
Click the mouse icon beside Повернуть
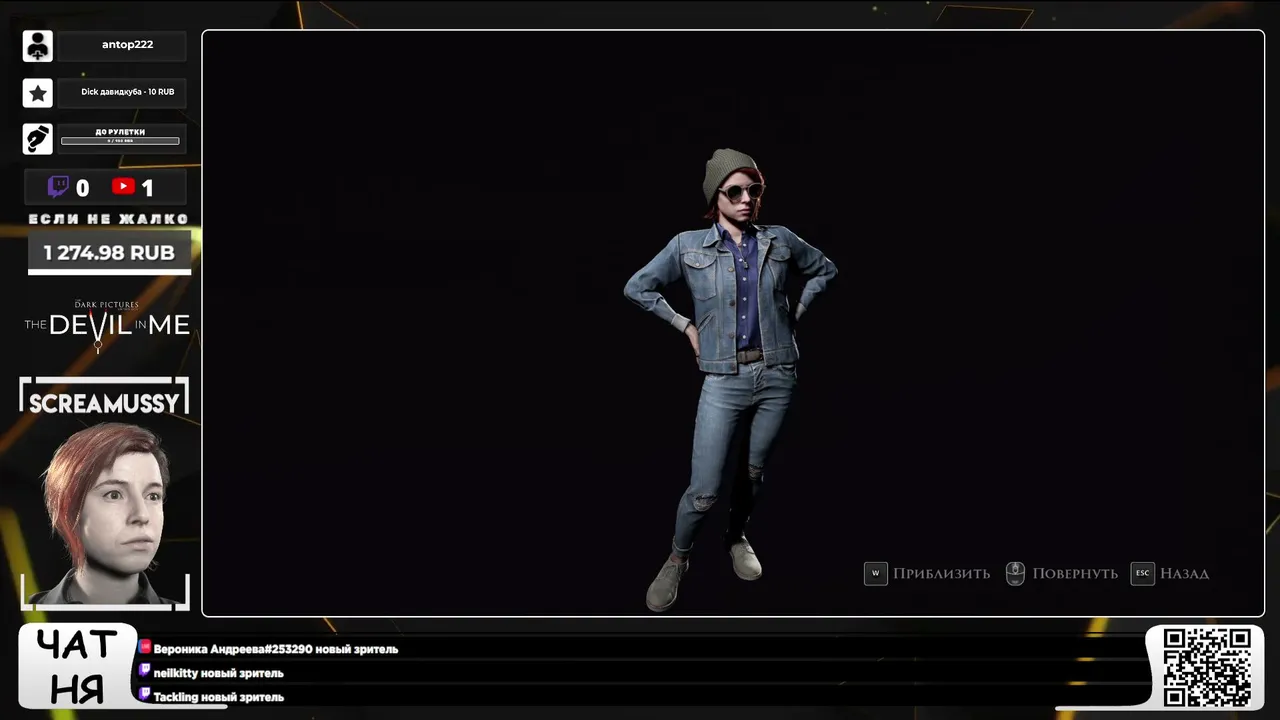tap(1015, 573)
